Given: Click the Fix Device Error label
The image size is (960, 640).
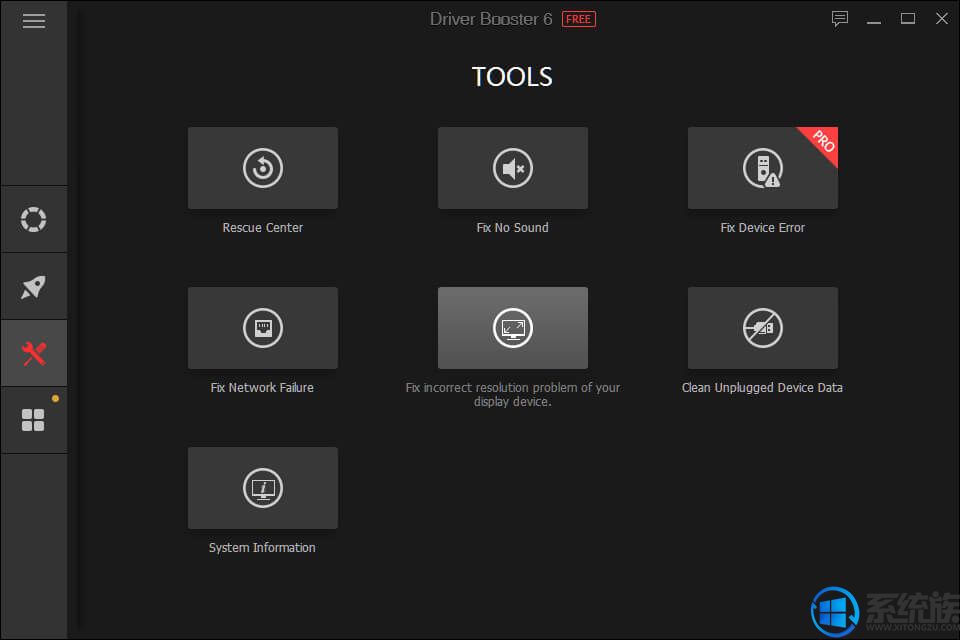Looking at the screenshot, I should click(x=763, y=228).
